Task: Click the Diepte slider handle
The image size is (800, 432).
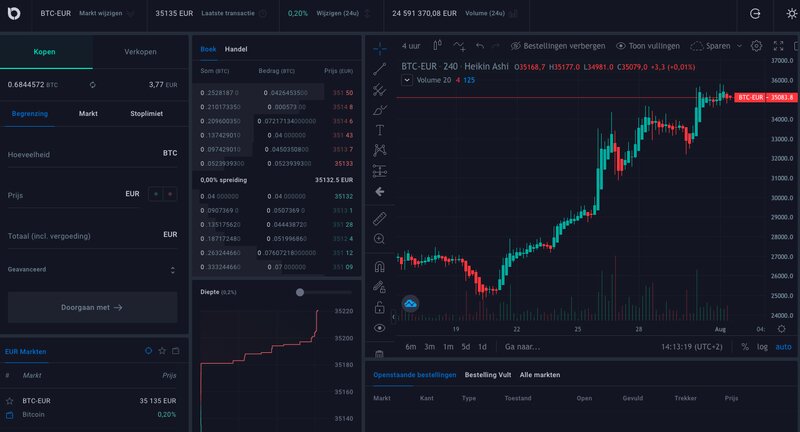Action: tap(300, 292)
